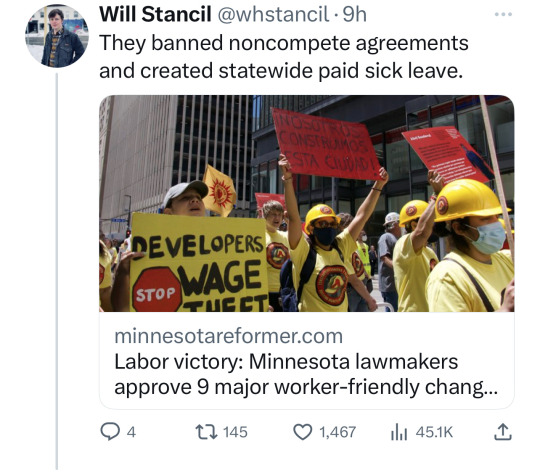Click the retweet count 145

235,432
